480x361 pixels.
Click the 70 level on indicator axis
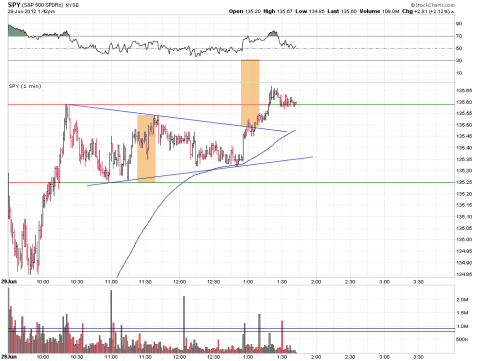[x=459, y=36]
